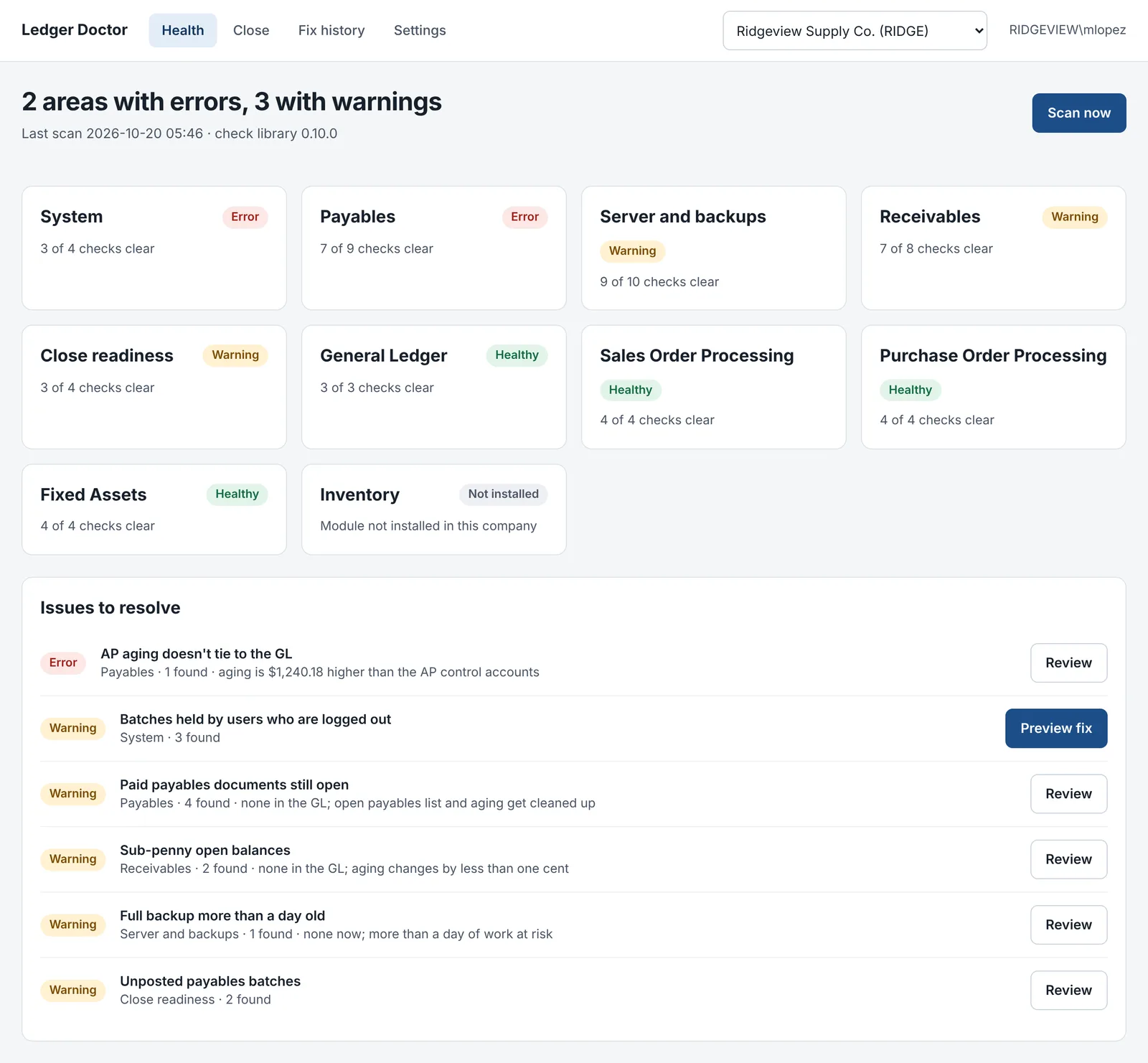Click the "2 areas with errors, 3 with warnings" heading
1148x1063 pixels.
tap(232, 102)
